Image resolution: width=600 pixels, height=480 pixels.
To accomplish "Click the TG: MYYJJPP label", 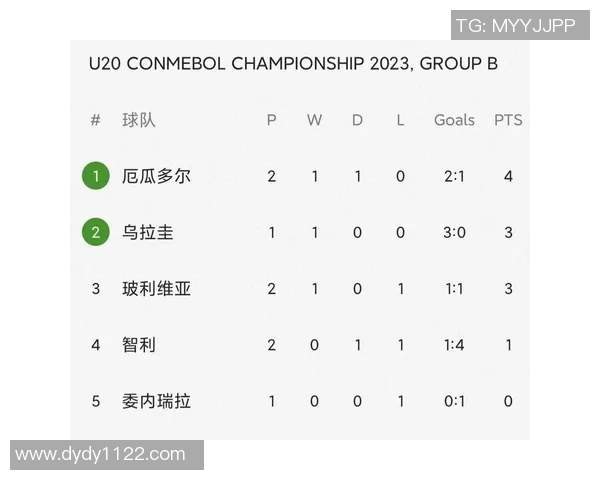I will pos(516,25).
